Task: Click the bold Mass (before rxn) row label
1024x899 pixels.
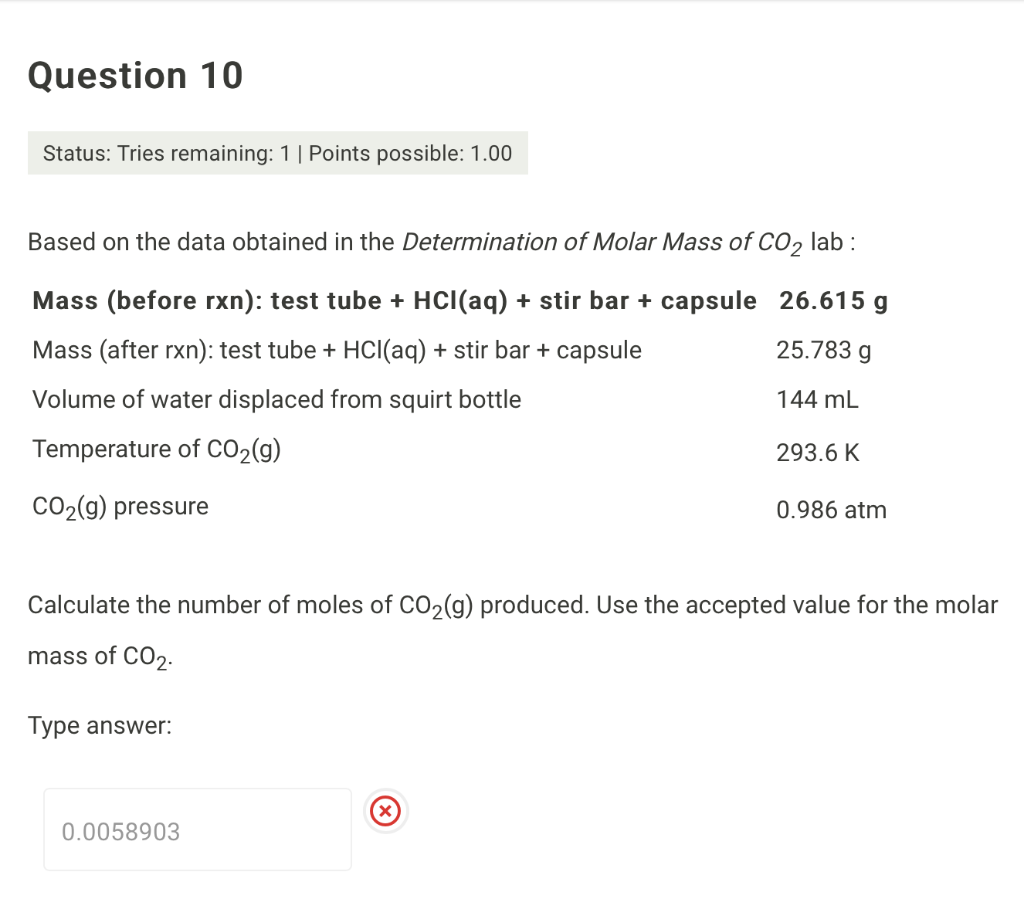Action: pos(393,300)
